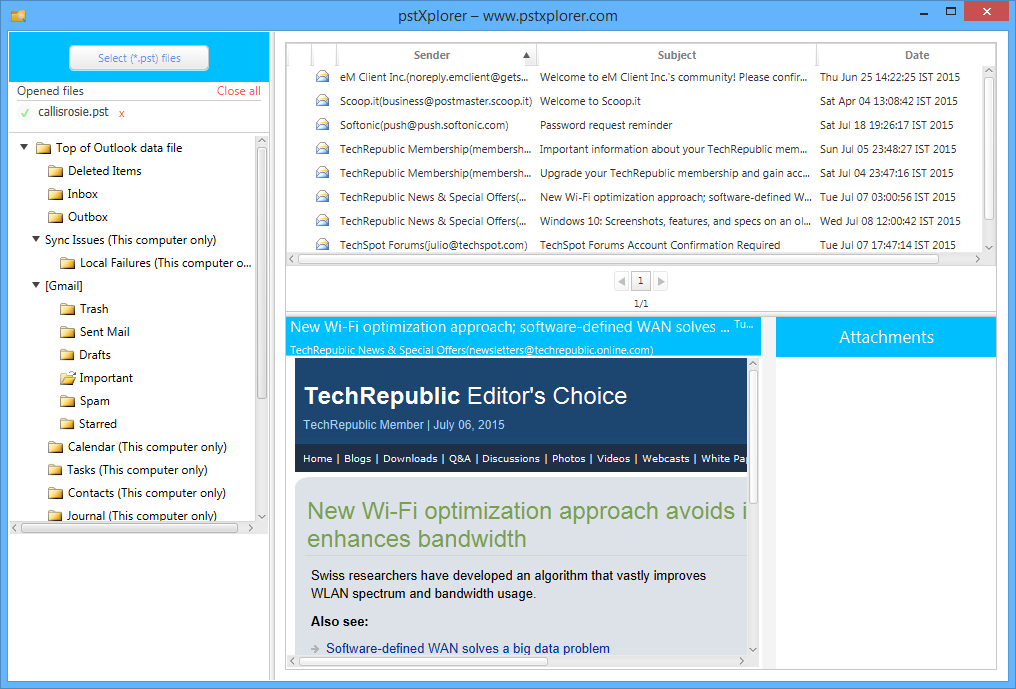The image size is (1016, 689).
Task: Click the Top of Outlook data file folder icon
Action: pos(43,148)
